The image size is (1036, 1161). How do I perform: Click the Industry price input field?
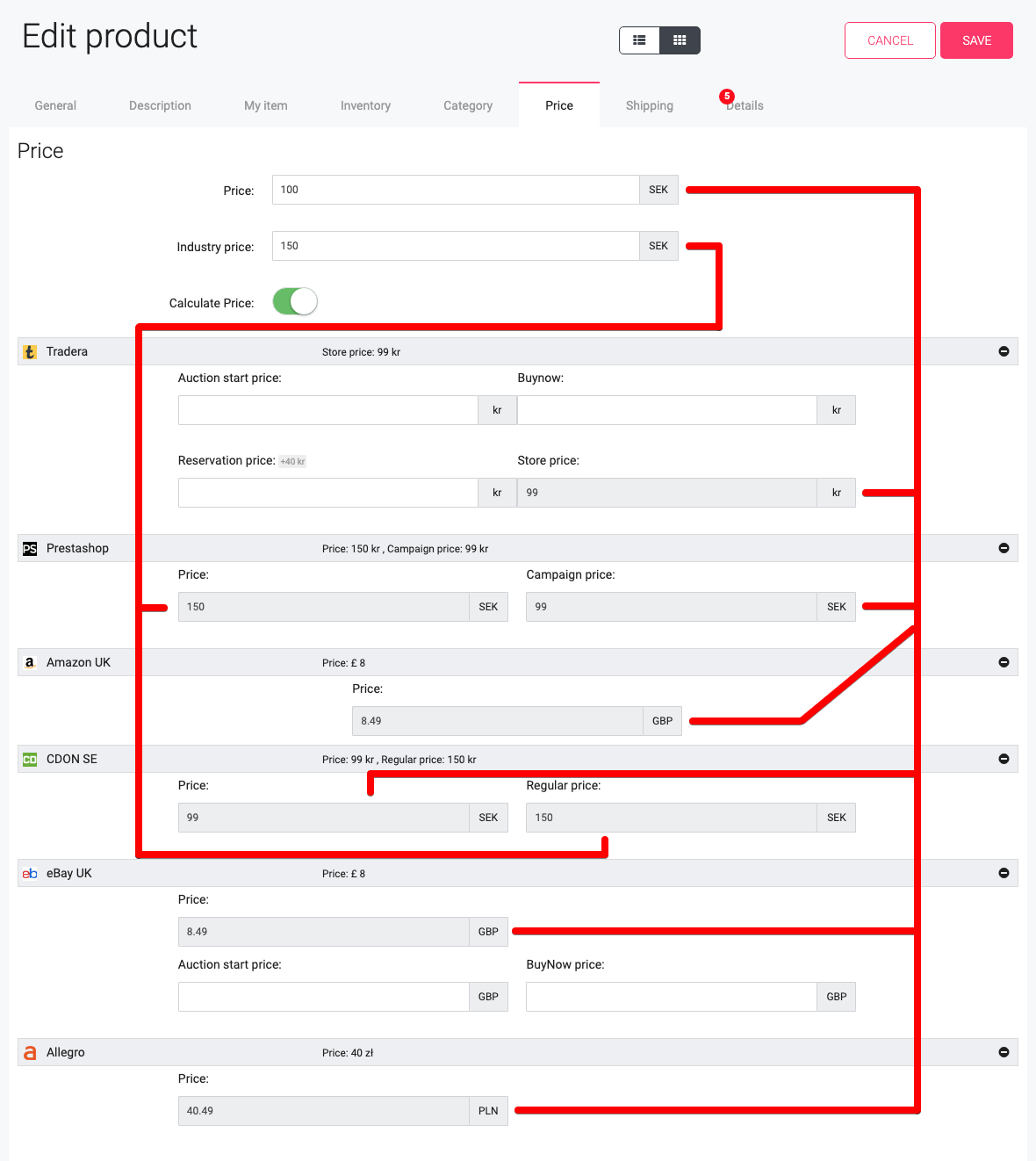456,246
